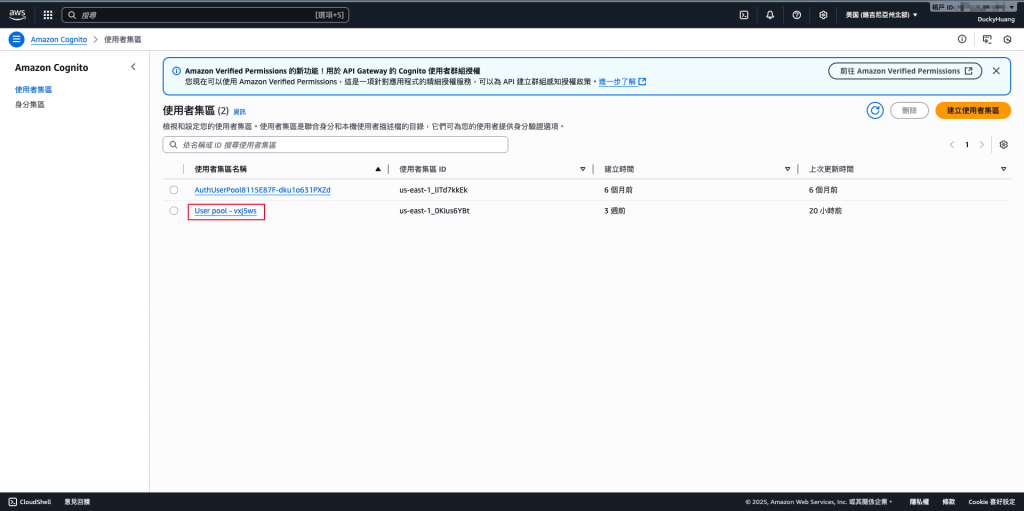Open AuthUserPool8115E87F-dku1o631PXZd pool link
This screenshot has height=511, width=1024.
coord(263,190)
